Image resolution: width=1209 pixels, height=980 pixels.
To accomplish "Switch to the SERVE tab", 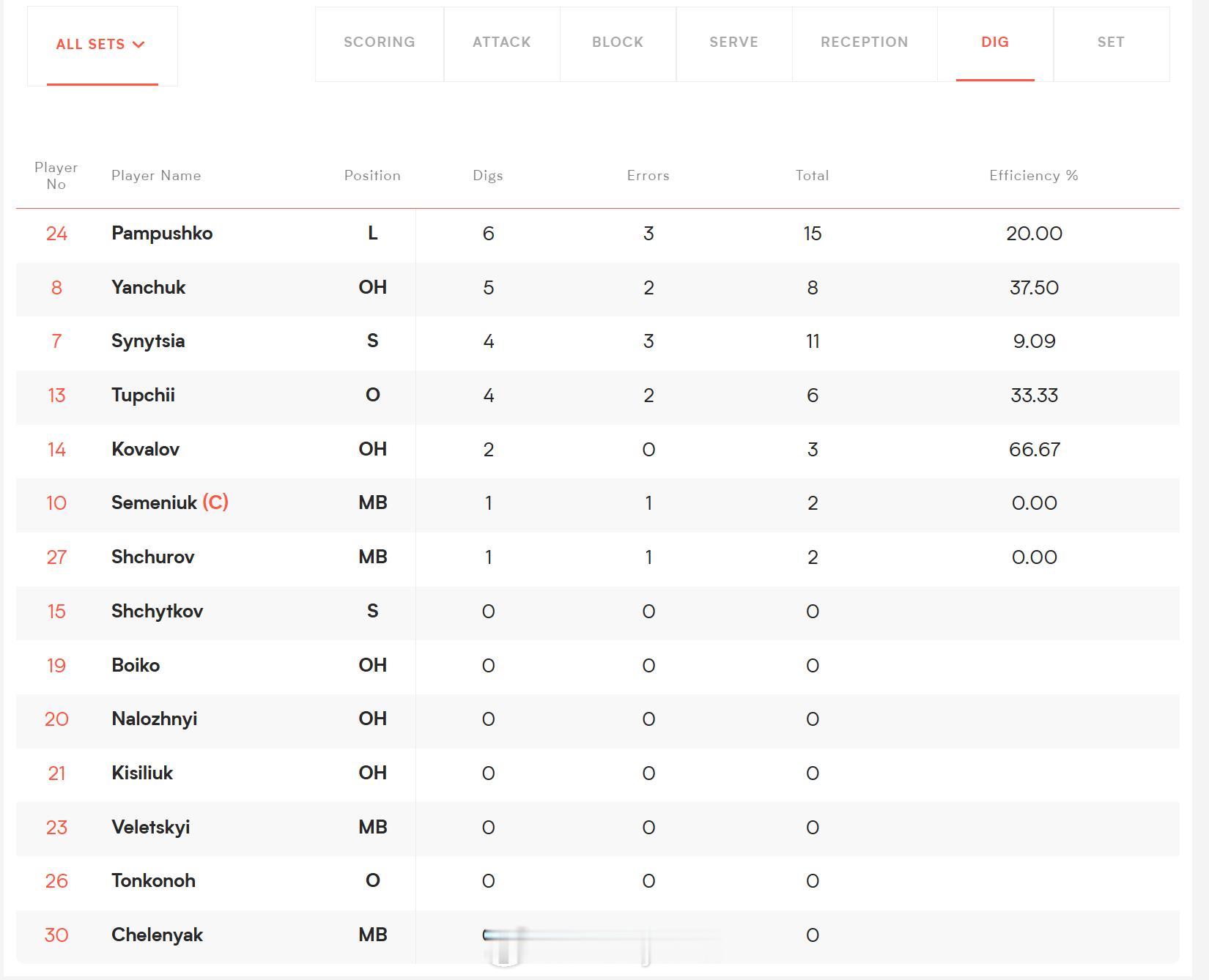I will (x=734, y=42).
